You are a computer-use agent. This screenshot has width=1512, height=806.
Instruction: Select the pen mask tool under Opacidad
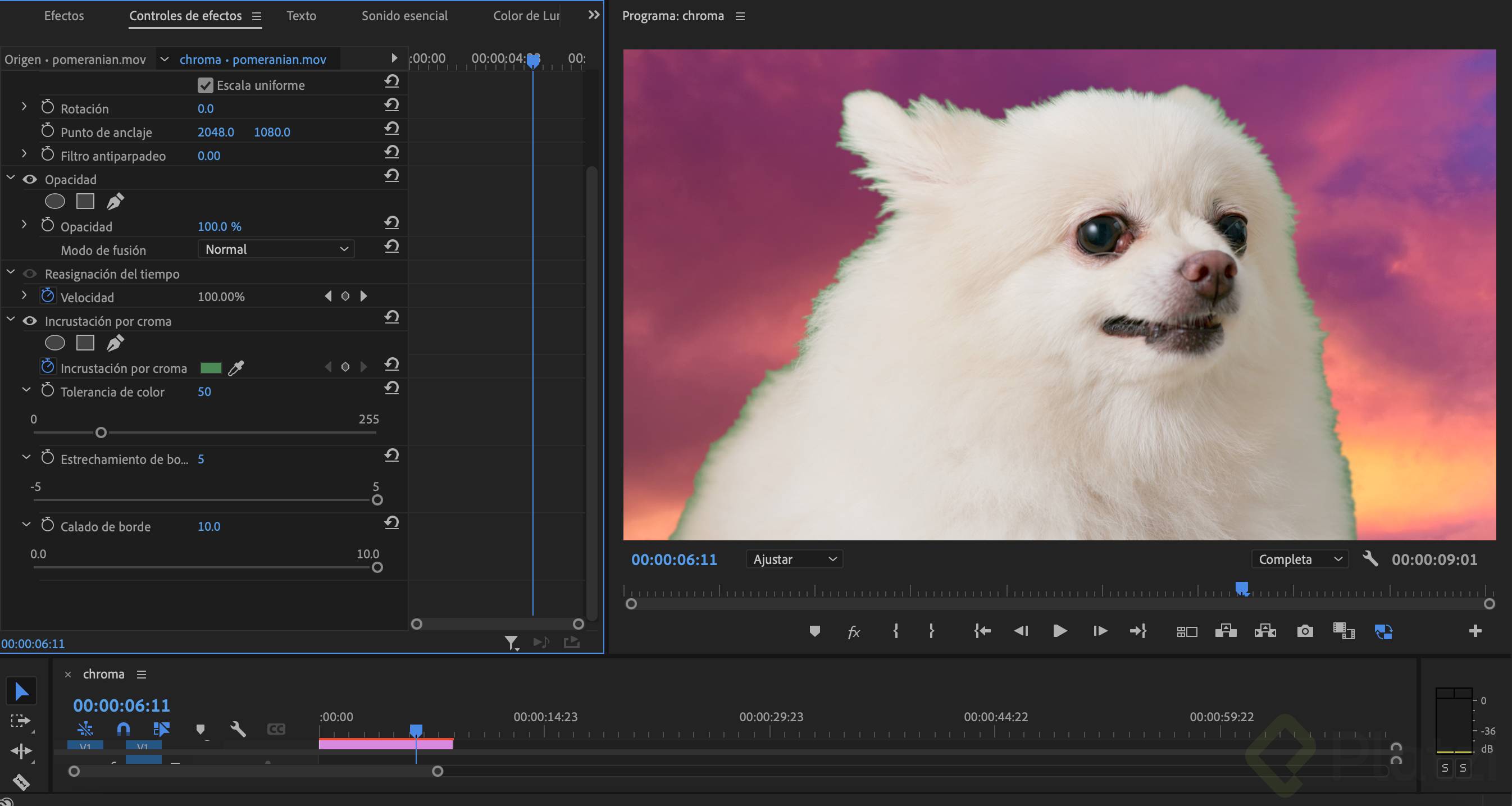[x=115, y=201]
